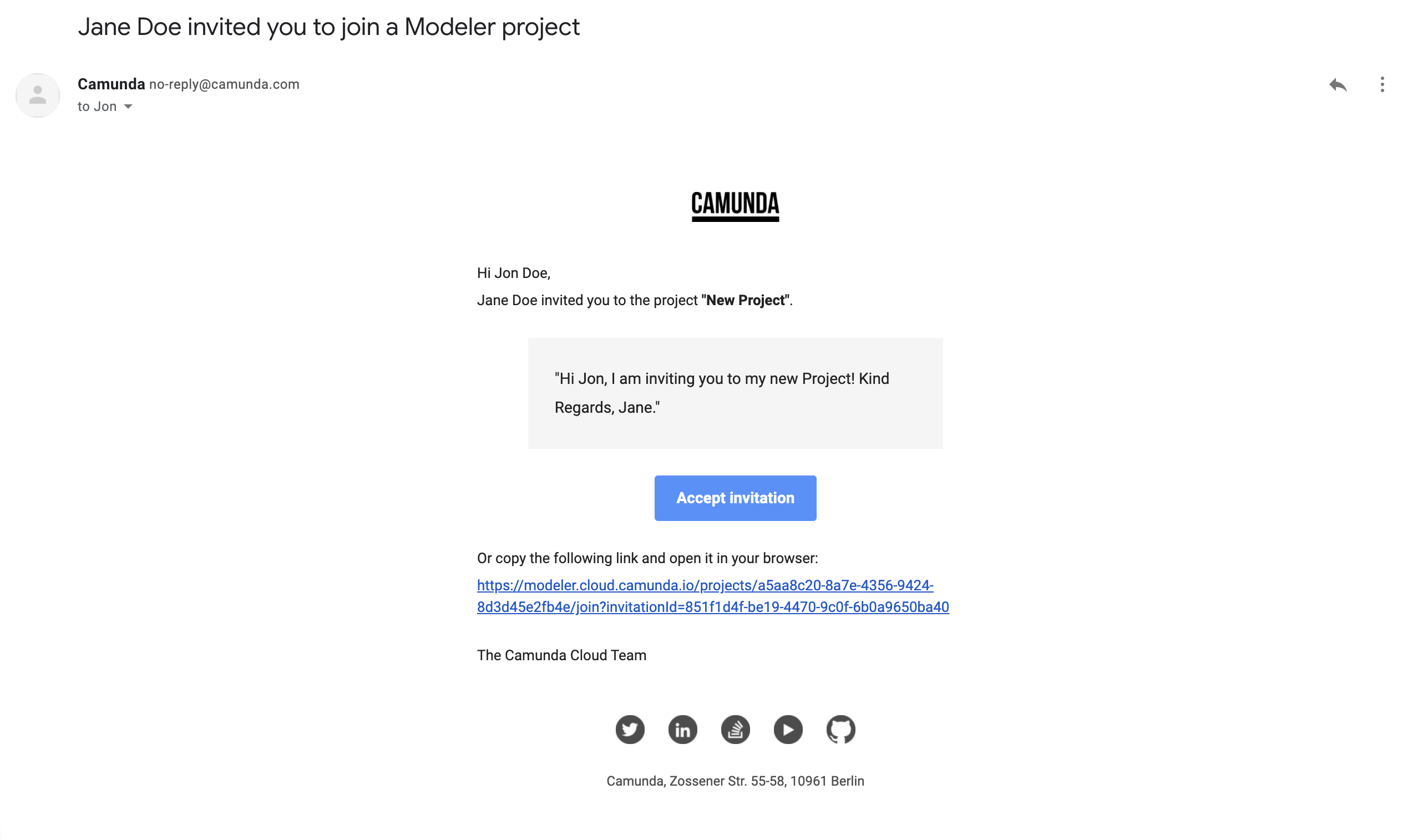Click the no-reply email address

click(x=224, y=84)
